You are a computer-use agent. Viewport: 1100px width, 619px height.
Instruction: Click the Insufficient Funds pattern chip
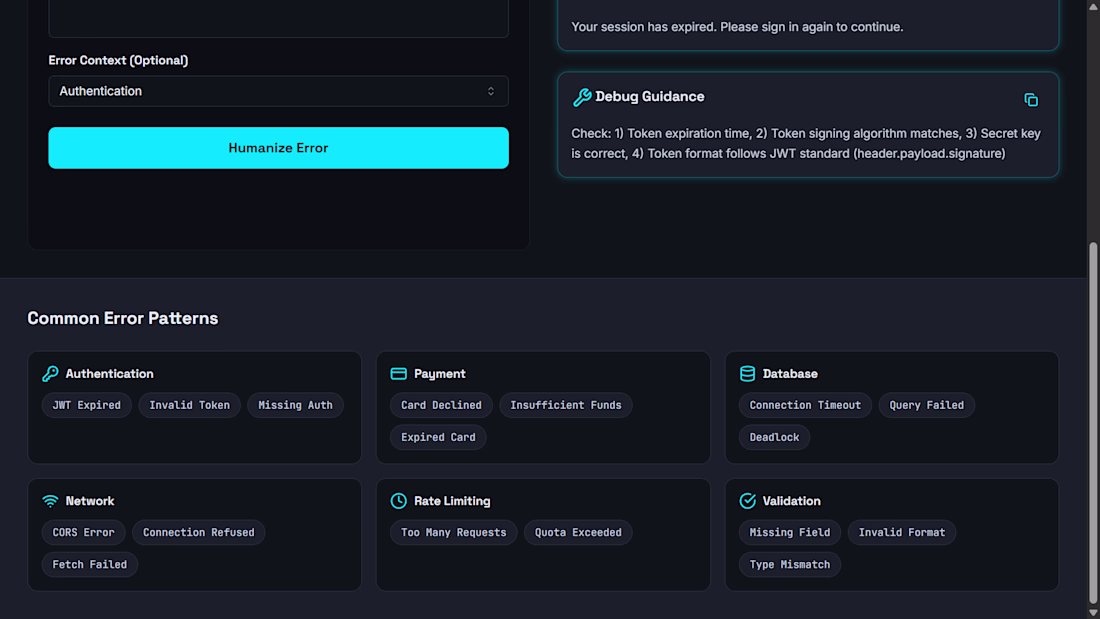click(565, 405)
